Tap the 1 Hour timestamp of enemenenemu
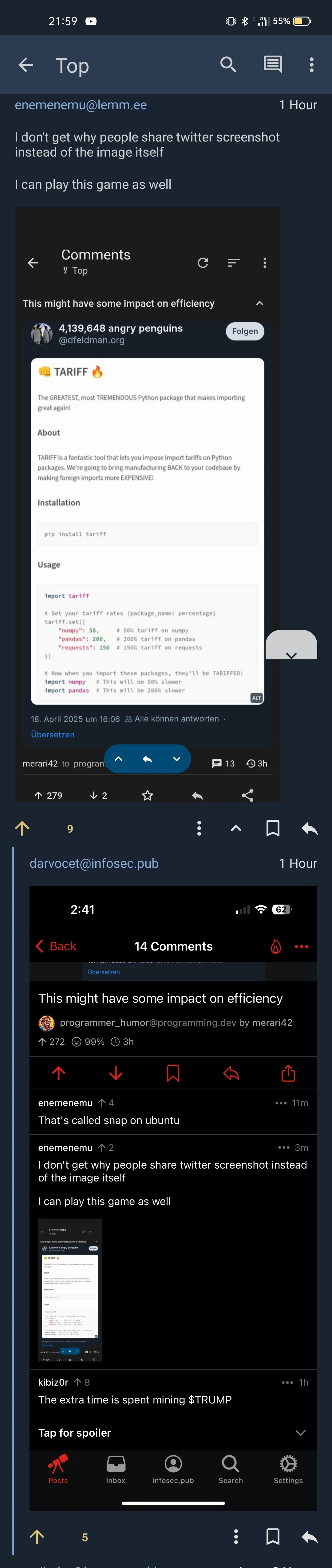332x1568 pixels. pyautogui.click(x=298, y=105)
